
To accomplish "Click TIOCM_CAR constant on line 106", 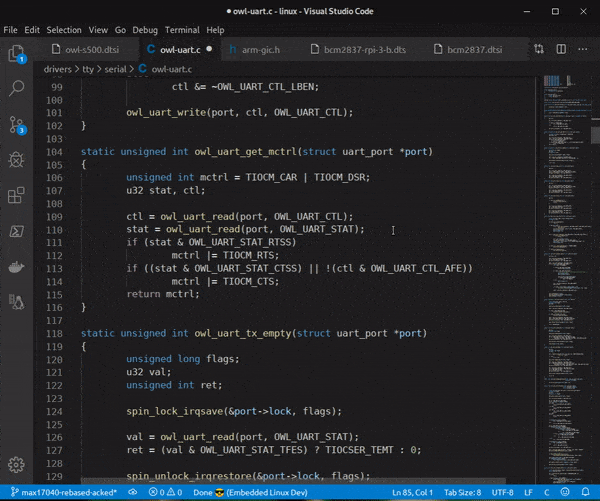I will (x=271, y=177).
